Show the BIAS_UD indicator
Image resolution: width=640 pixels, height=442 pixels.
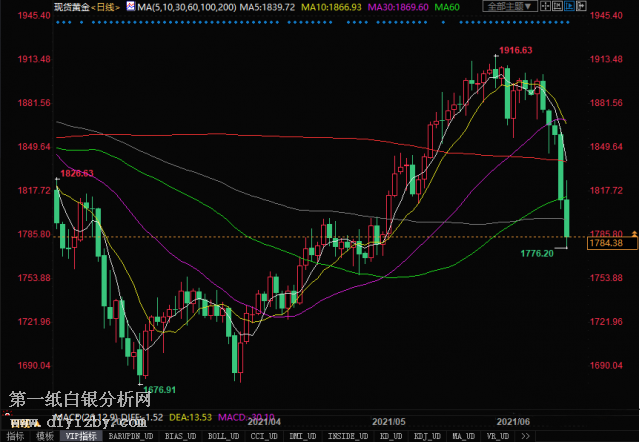[x=181, y=436]
